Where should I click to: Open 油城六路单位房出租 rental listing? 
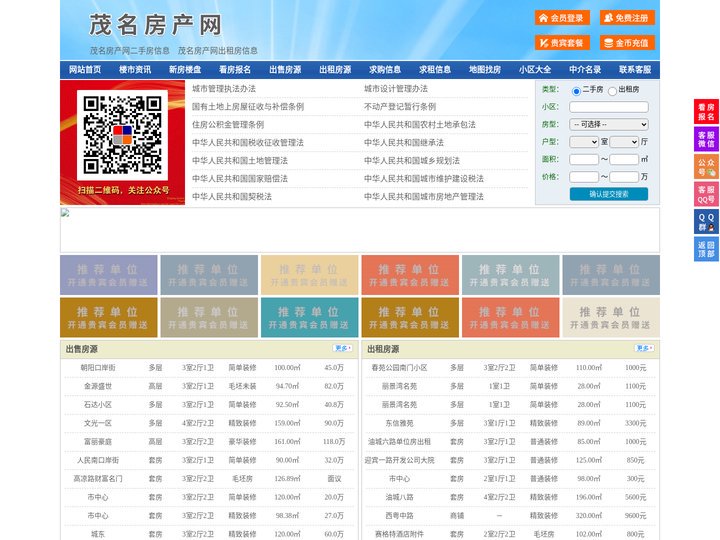point(399,441)
